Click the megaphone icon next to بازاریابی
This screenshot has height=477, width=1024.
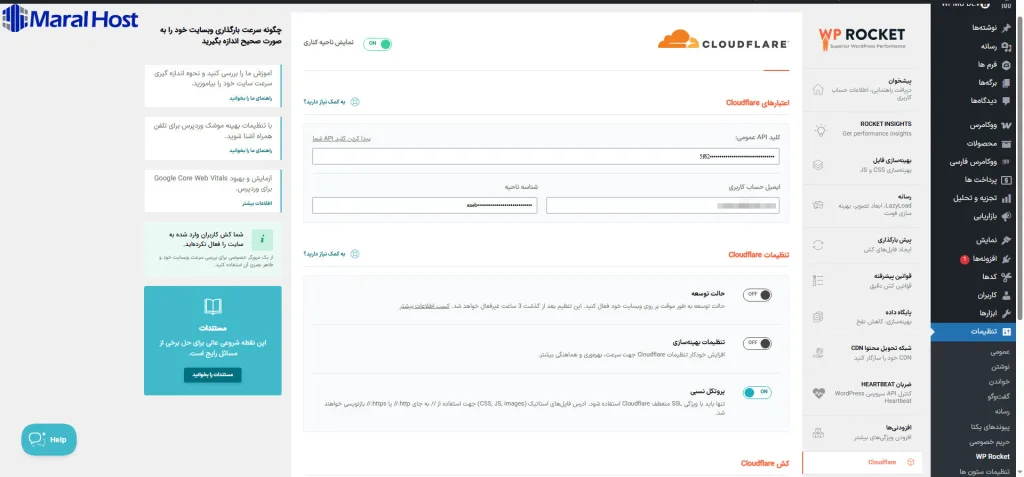click(1006, 216)
